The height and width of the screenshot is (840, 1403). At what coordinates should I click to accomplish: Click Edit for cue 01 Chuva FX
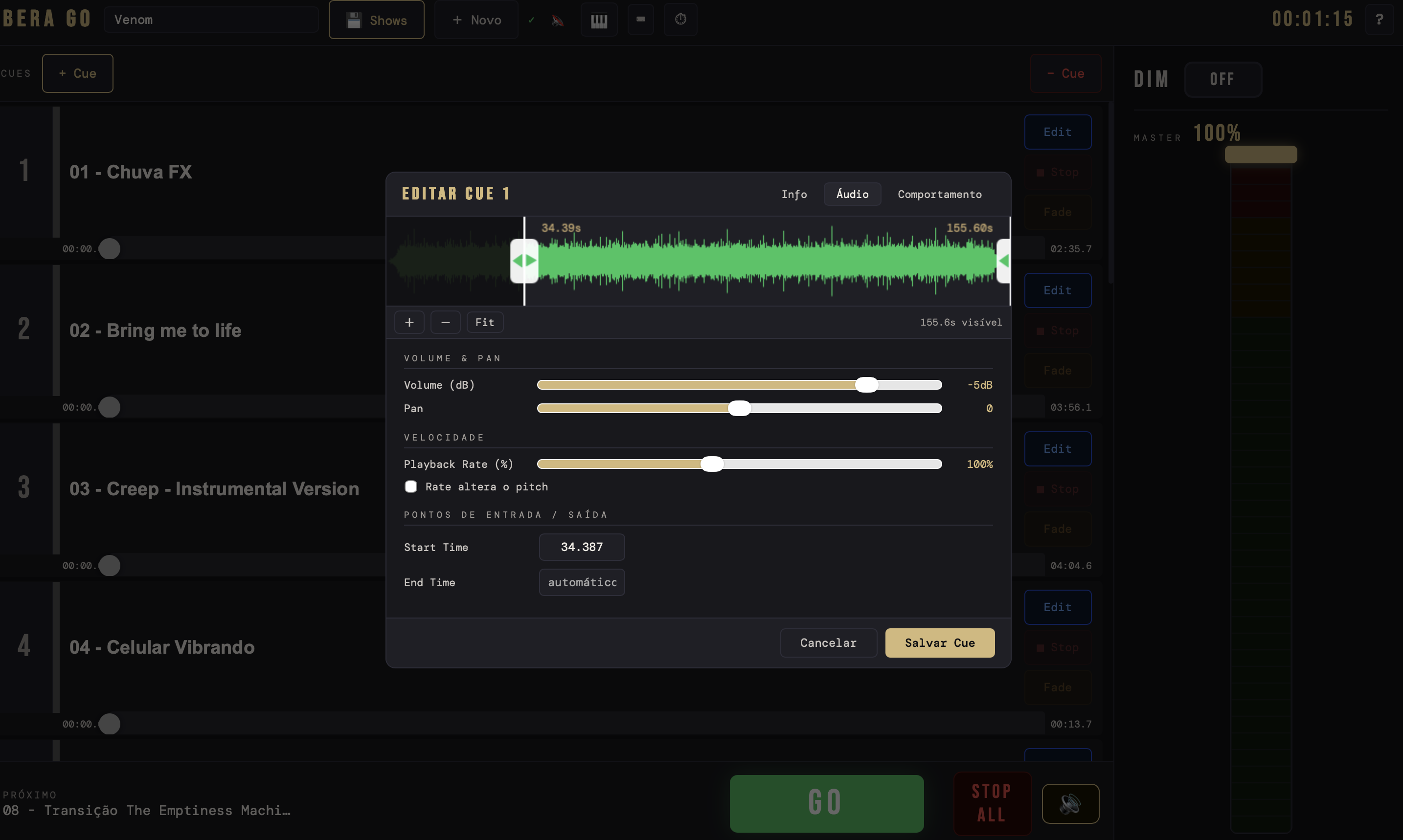tap(1058, 132)
